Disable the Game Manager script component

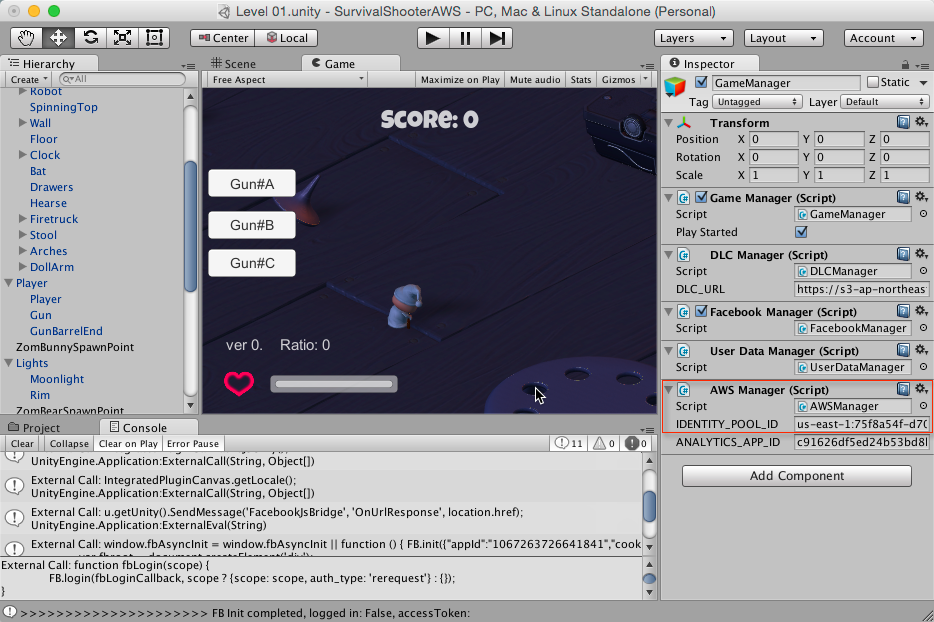pos(701,197)
